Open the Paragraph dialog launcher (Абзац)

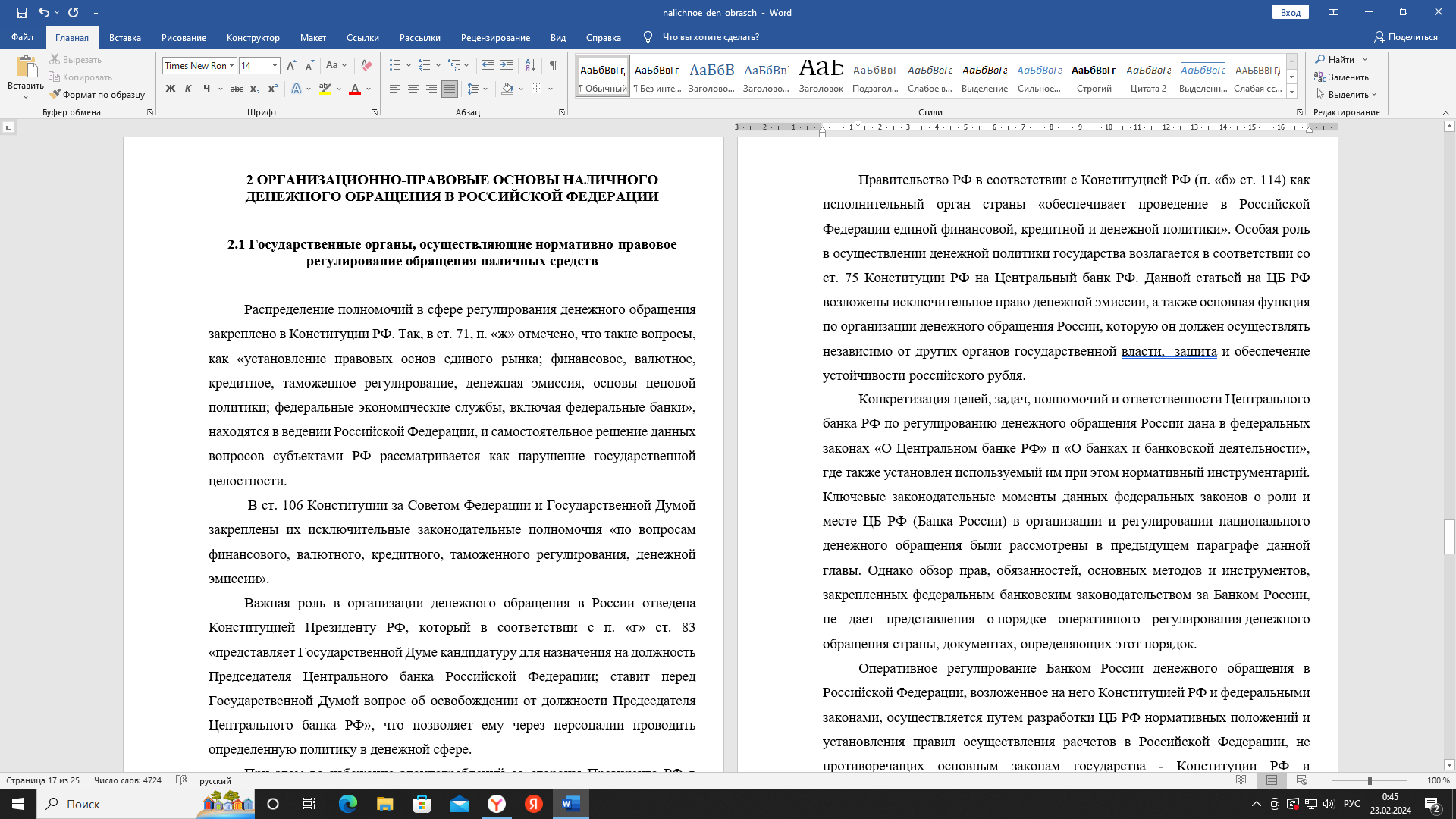pos(562,112)
